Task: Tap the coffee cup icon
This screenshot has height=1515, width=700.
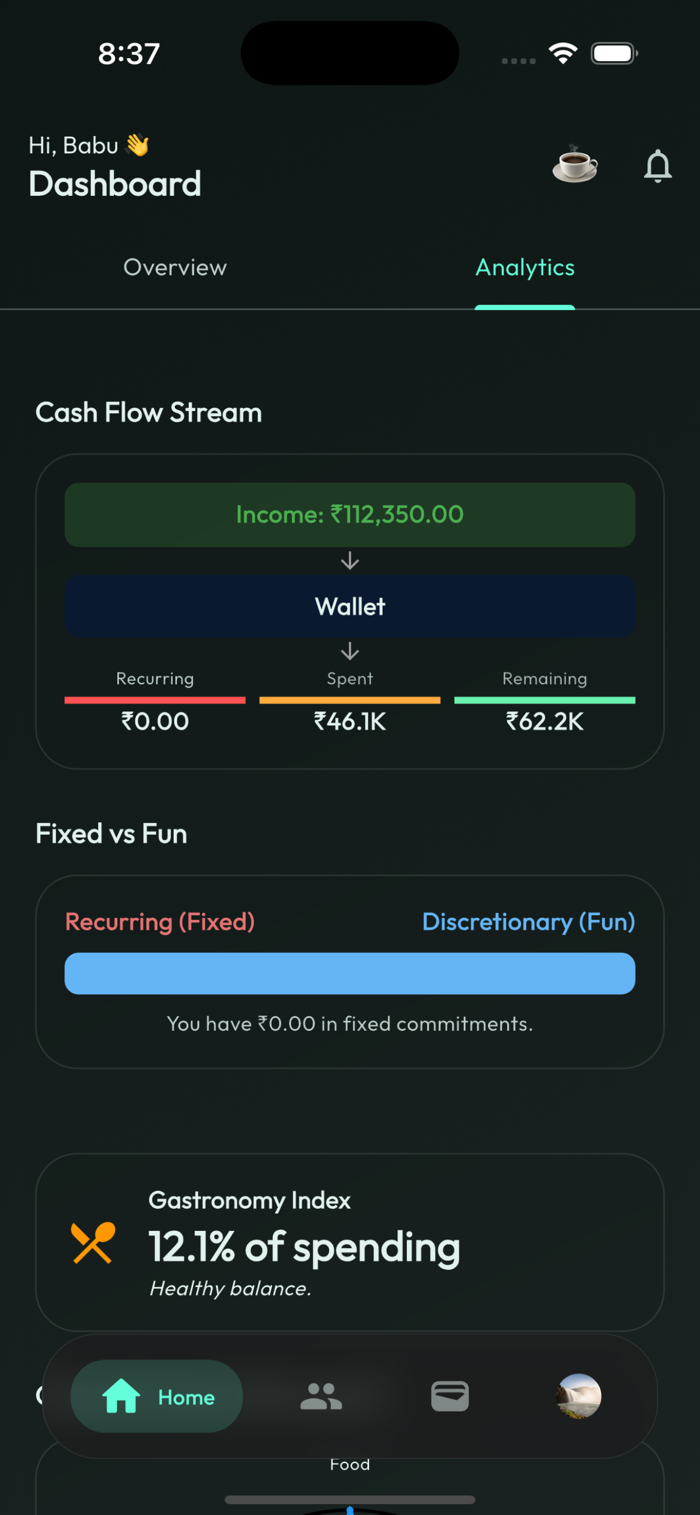Action: (575, 164)
